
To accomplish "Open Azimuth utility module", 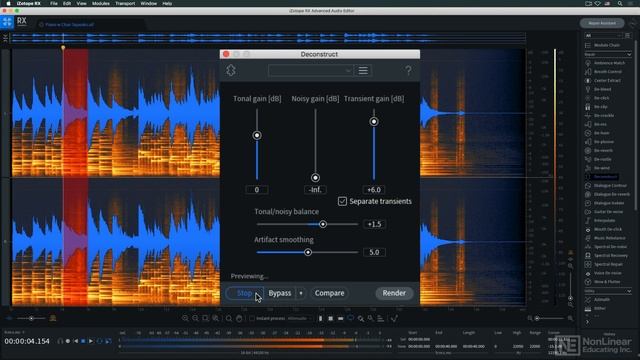I will pyautogui.click(x=598, y=300).
